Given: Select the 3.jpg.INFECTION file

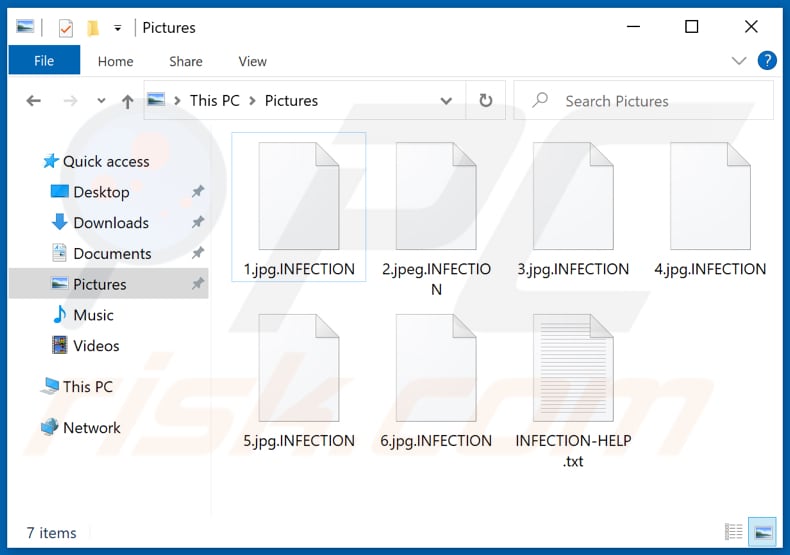Looking at the screenshot, I should [573, 212].
